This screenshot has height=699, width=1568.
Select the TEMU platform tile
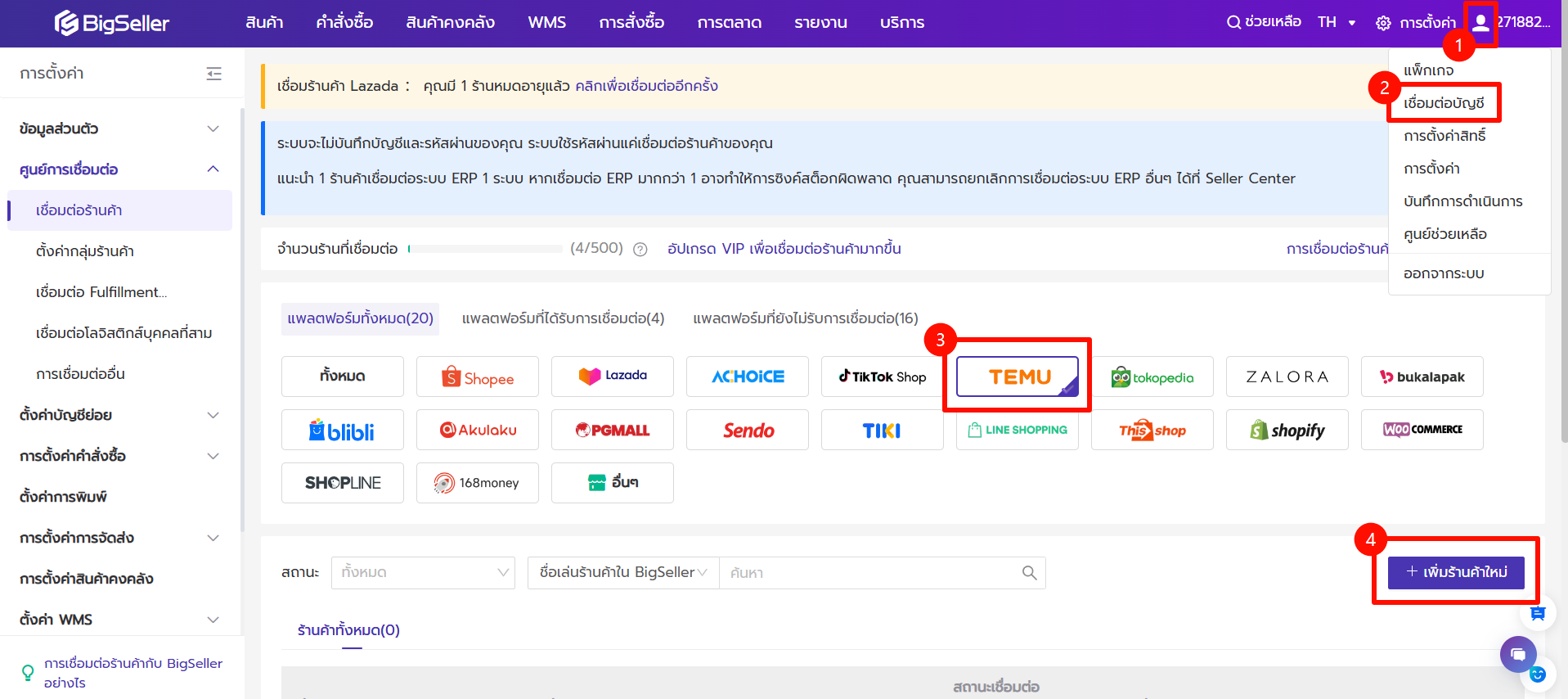1018,377
